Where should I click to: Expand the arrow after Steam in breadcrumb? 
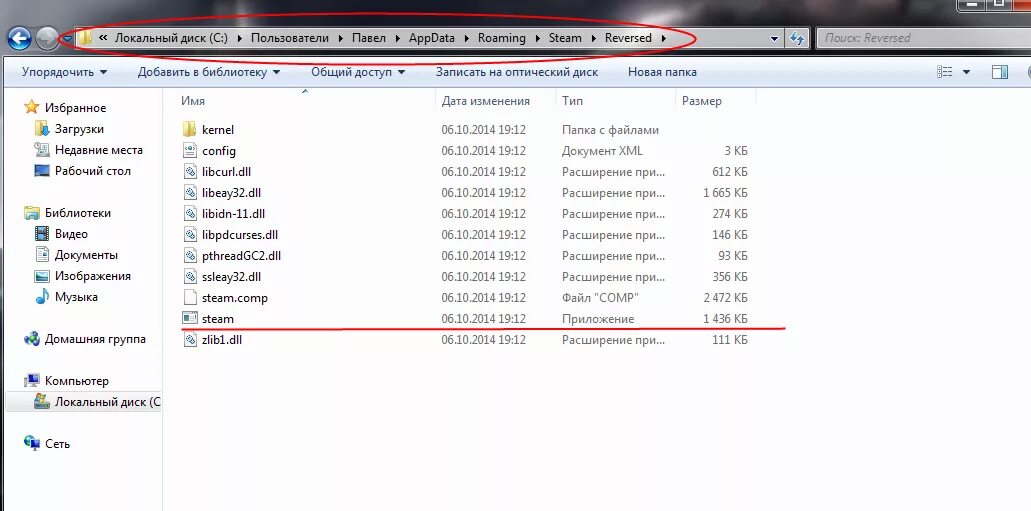tap(594, 38)
